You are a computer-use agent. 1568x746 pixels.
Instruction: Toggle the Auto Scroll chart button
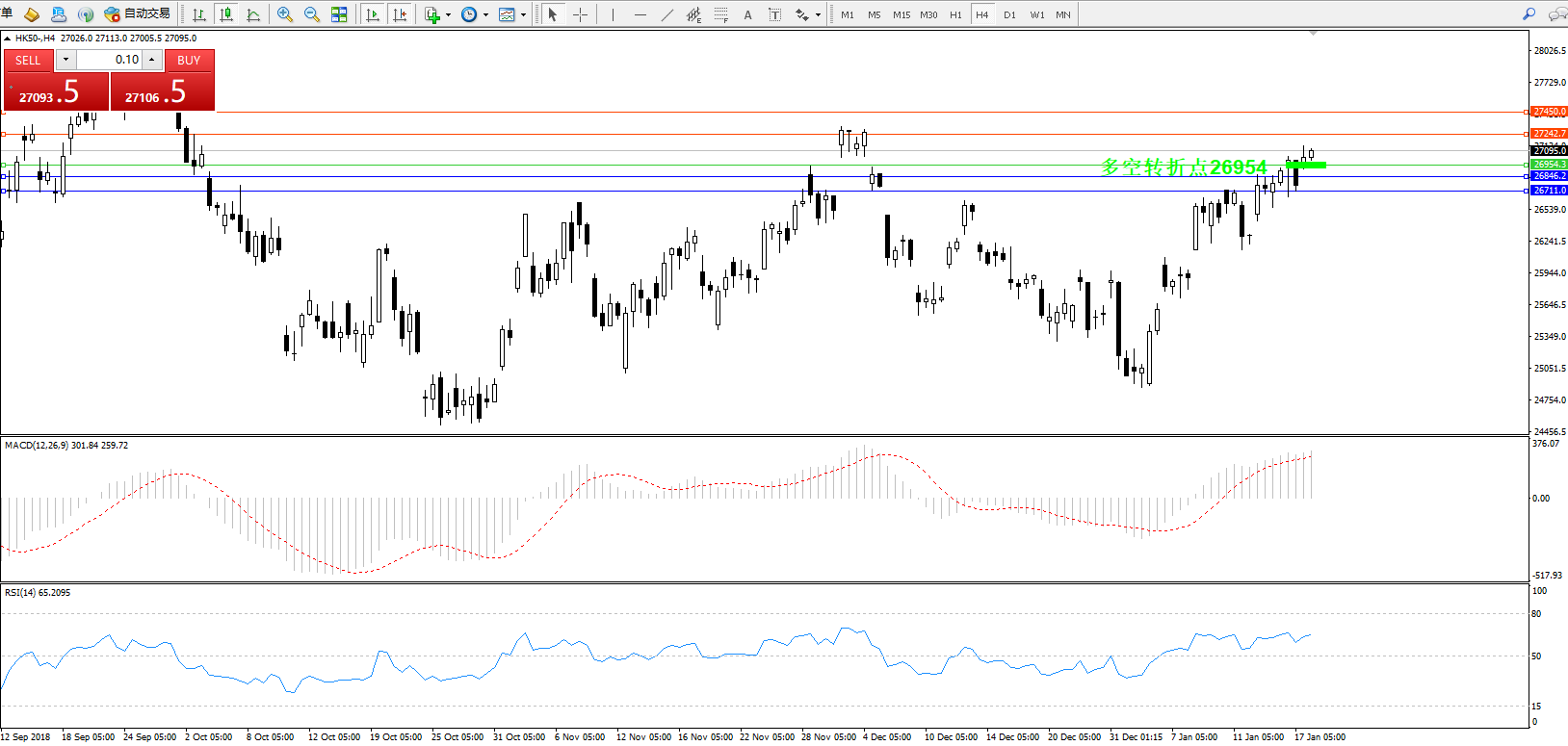374,14
